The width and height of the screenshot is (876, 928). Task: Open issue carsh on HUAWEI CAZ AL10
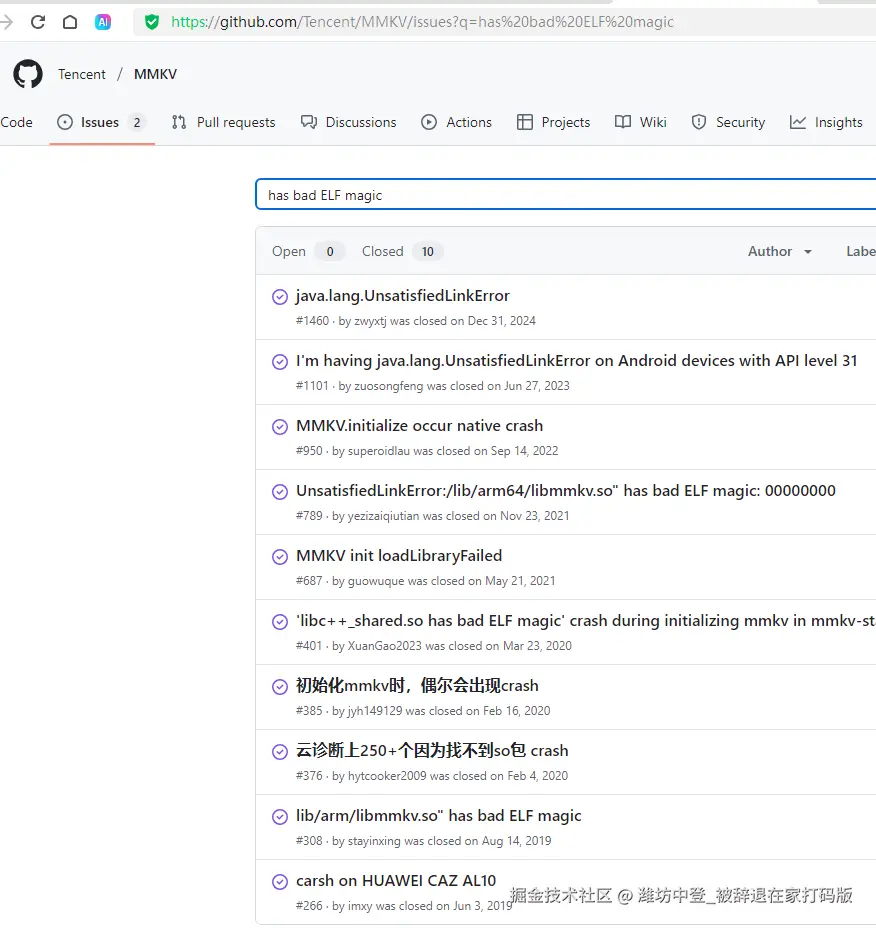(x=396, y=881)
